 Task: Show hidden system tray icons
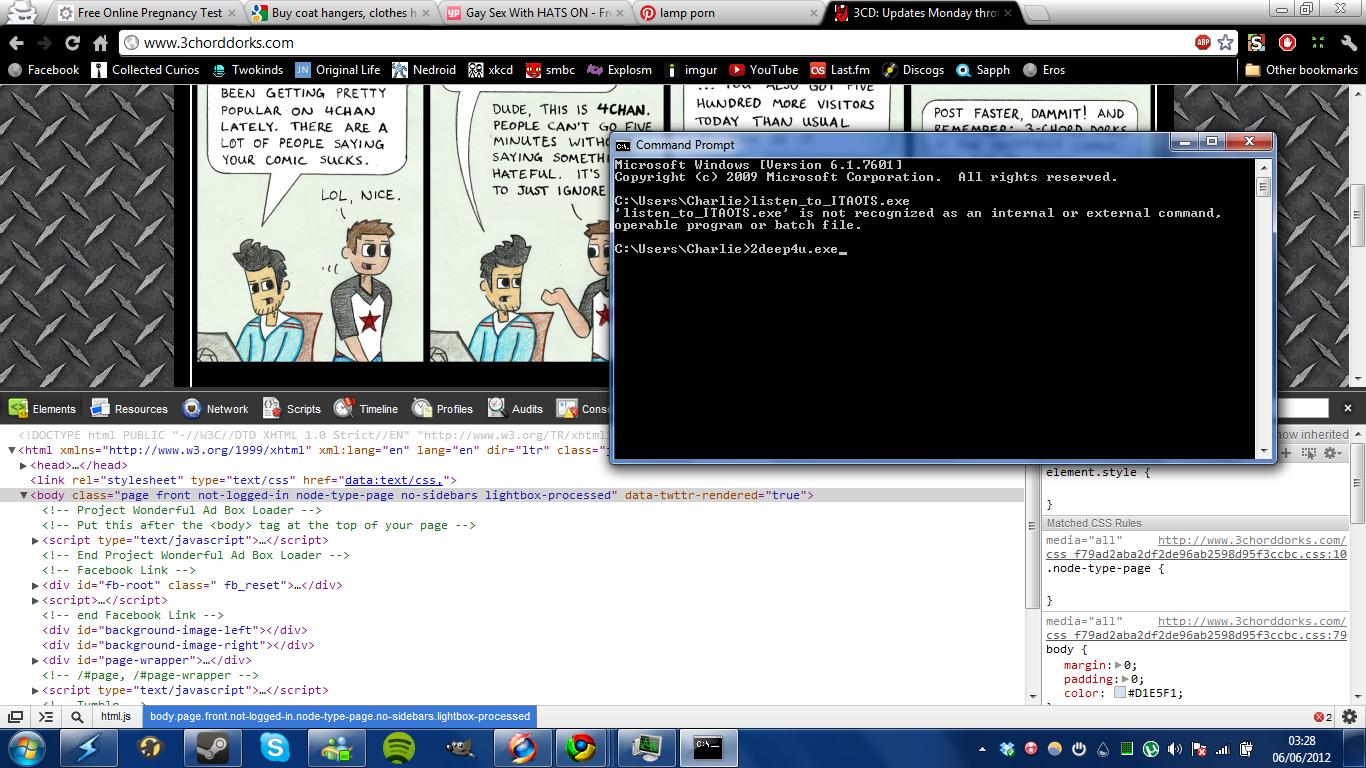click(x=981, y=749)
